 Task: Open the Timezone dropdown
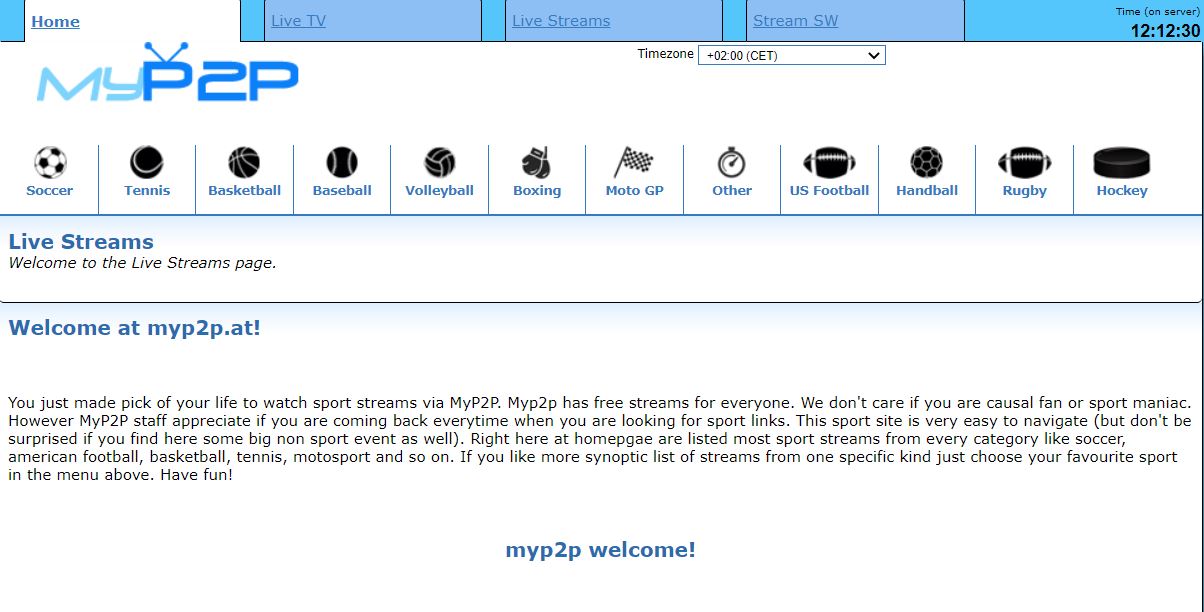[x=791, y=56]
